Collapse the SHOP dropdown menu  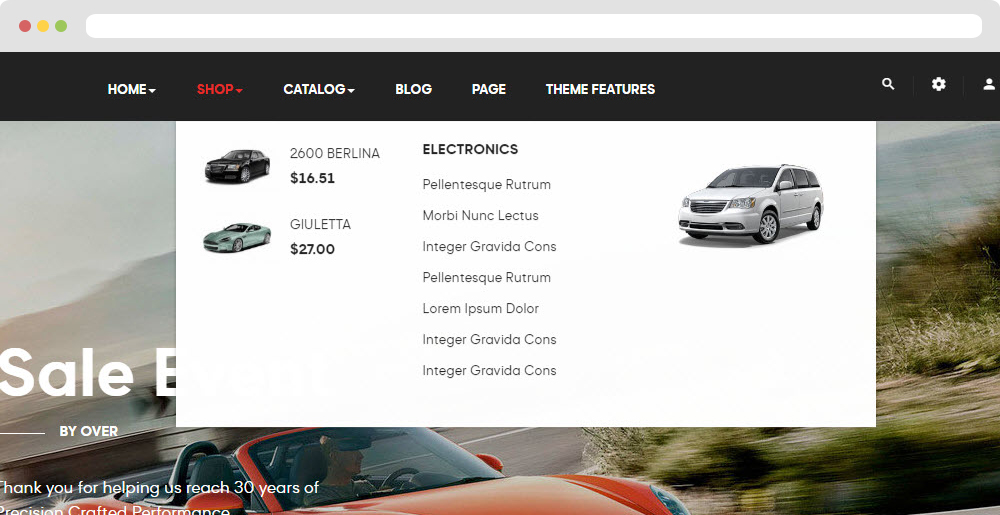point(219,89)
